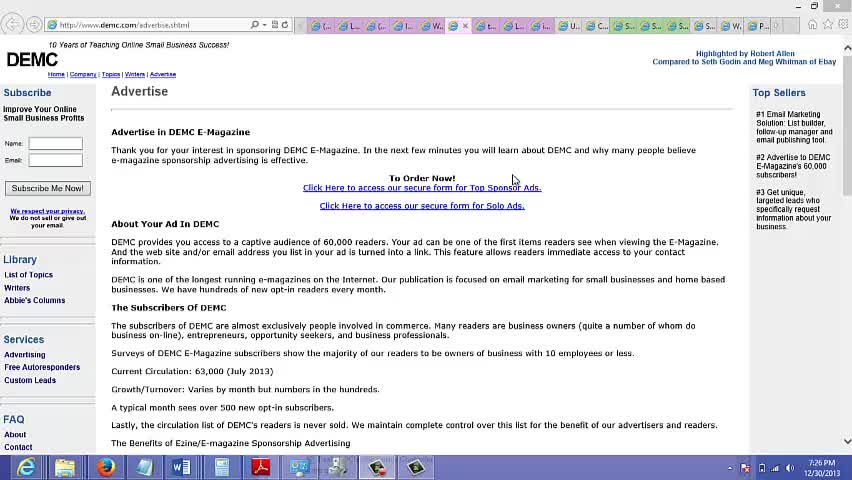Open the Advertise link in top navigation
Viewport: 852px width, 480px height.
[x=162, y=74]
